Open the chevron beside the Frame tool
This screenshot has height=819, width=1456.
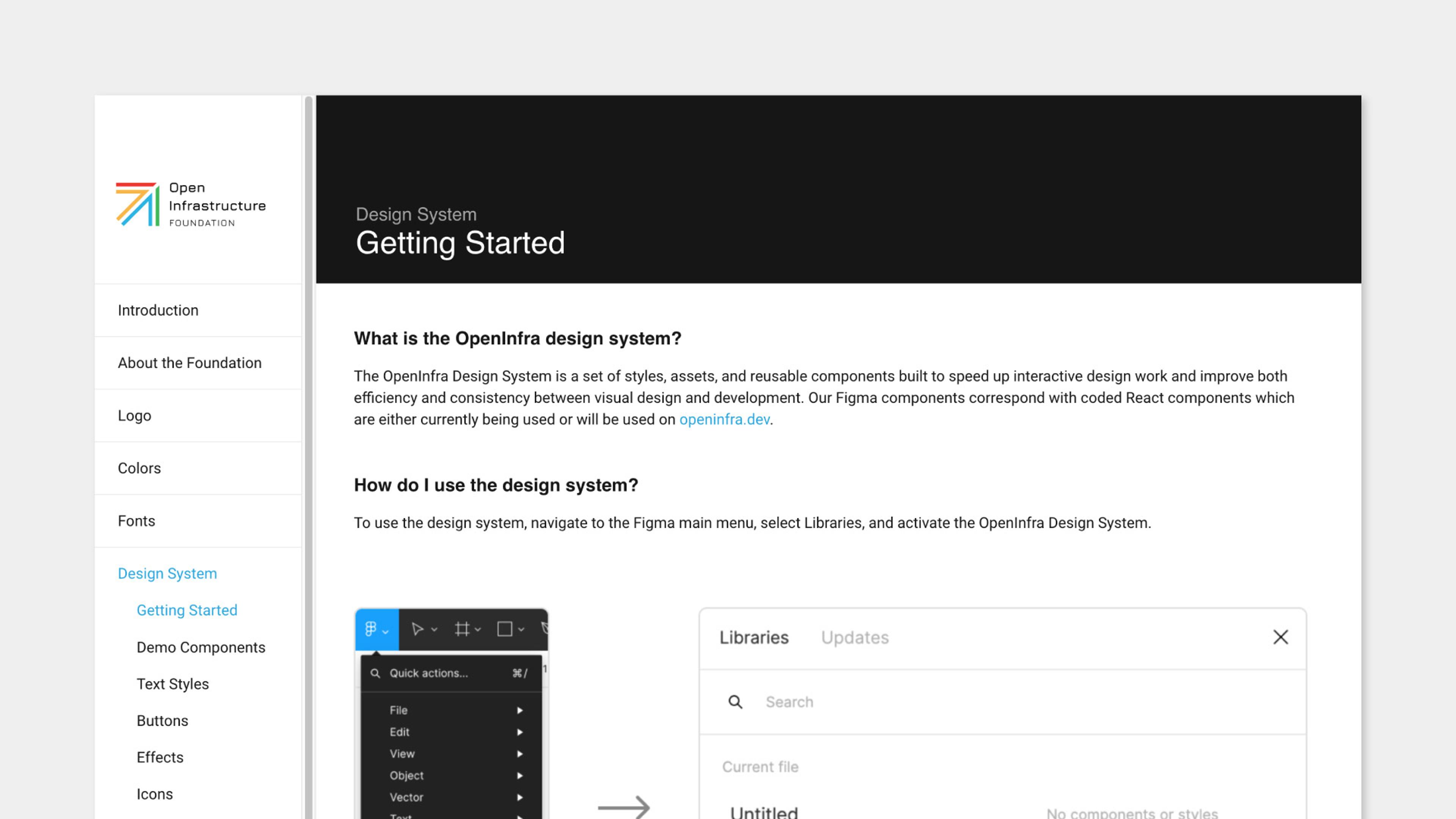coord(478,630)
